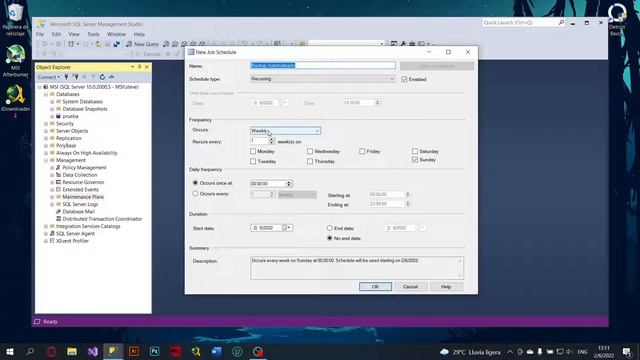Open the Occurs frequency dropdown
The height and width of the screenshot is (360, 640).
tap(285, 131)
